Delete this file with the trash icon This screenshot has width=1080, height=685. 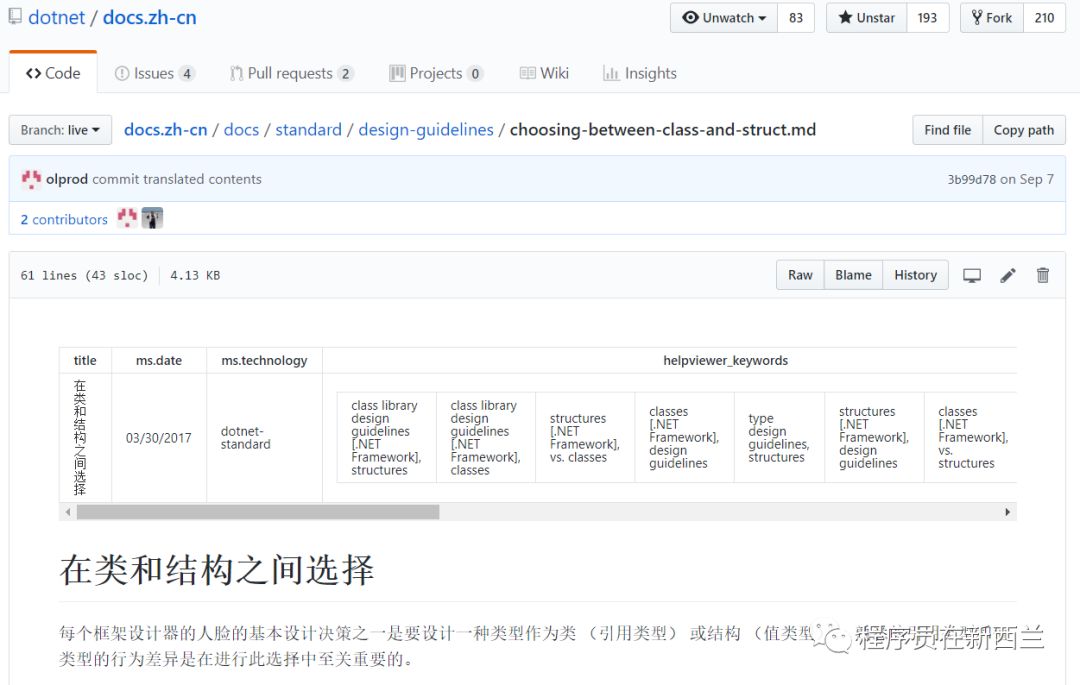pos(1043,275)
